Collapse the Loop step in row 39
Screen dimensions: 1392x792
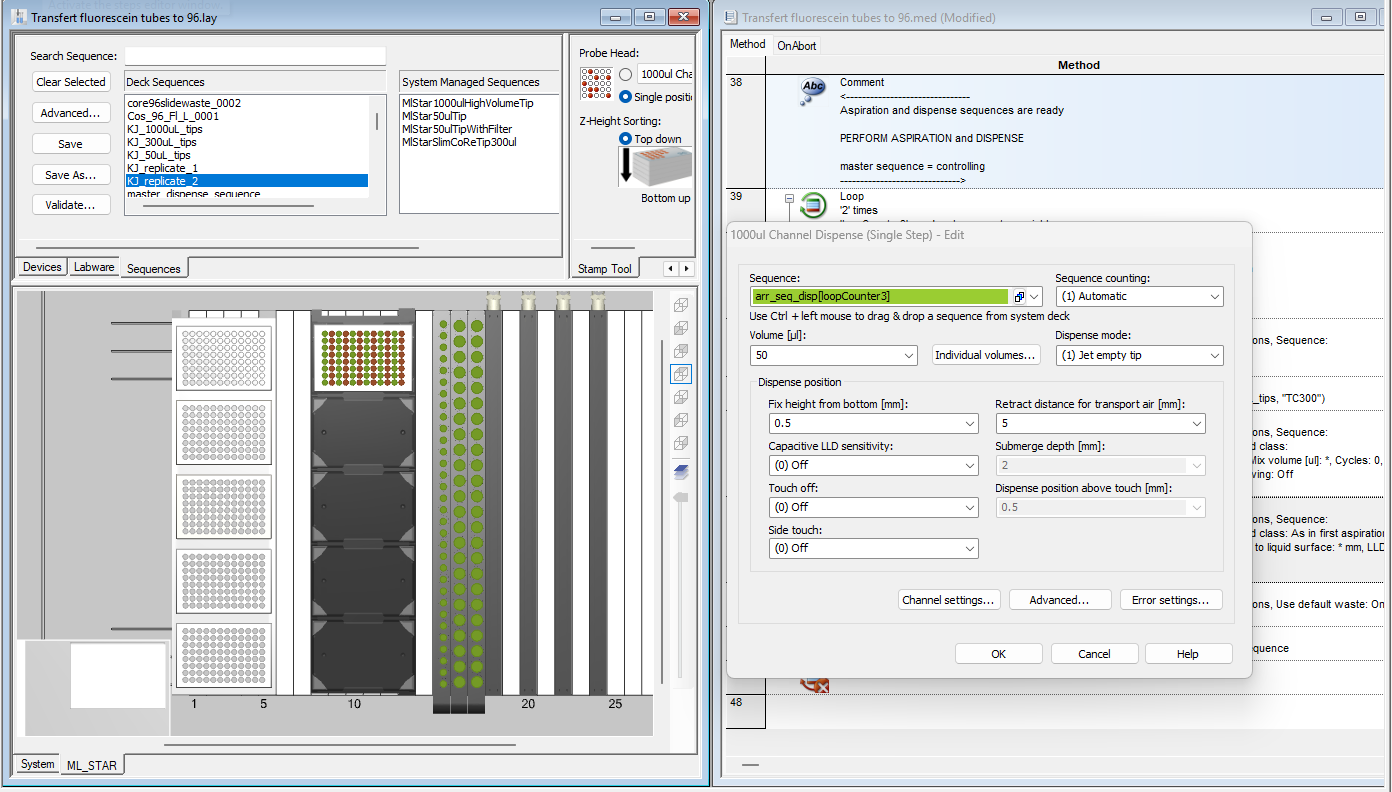[789, 199]
